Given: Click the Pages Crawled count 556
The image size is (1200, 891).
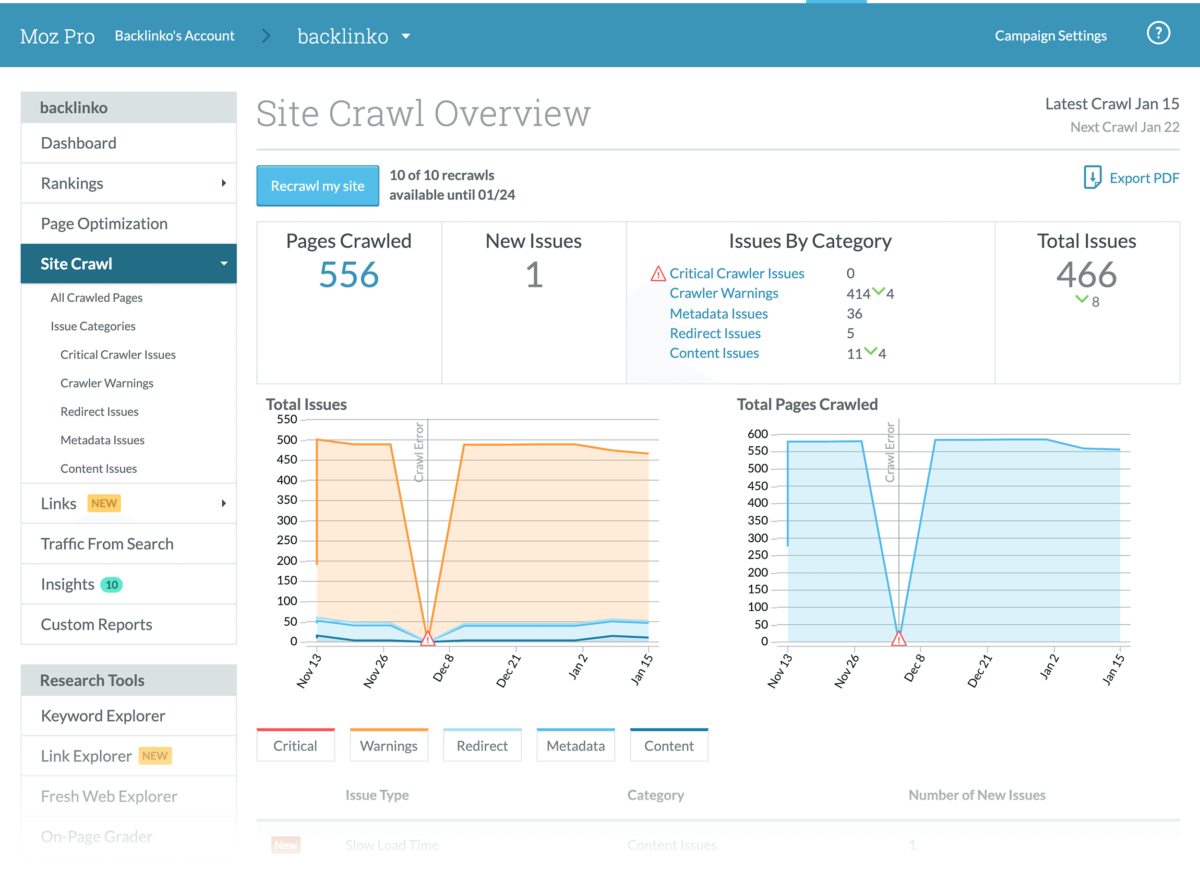Looking at the screenshot, I should point(349,275).
